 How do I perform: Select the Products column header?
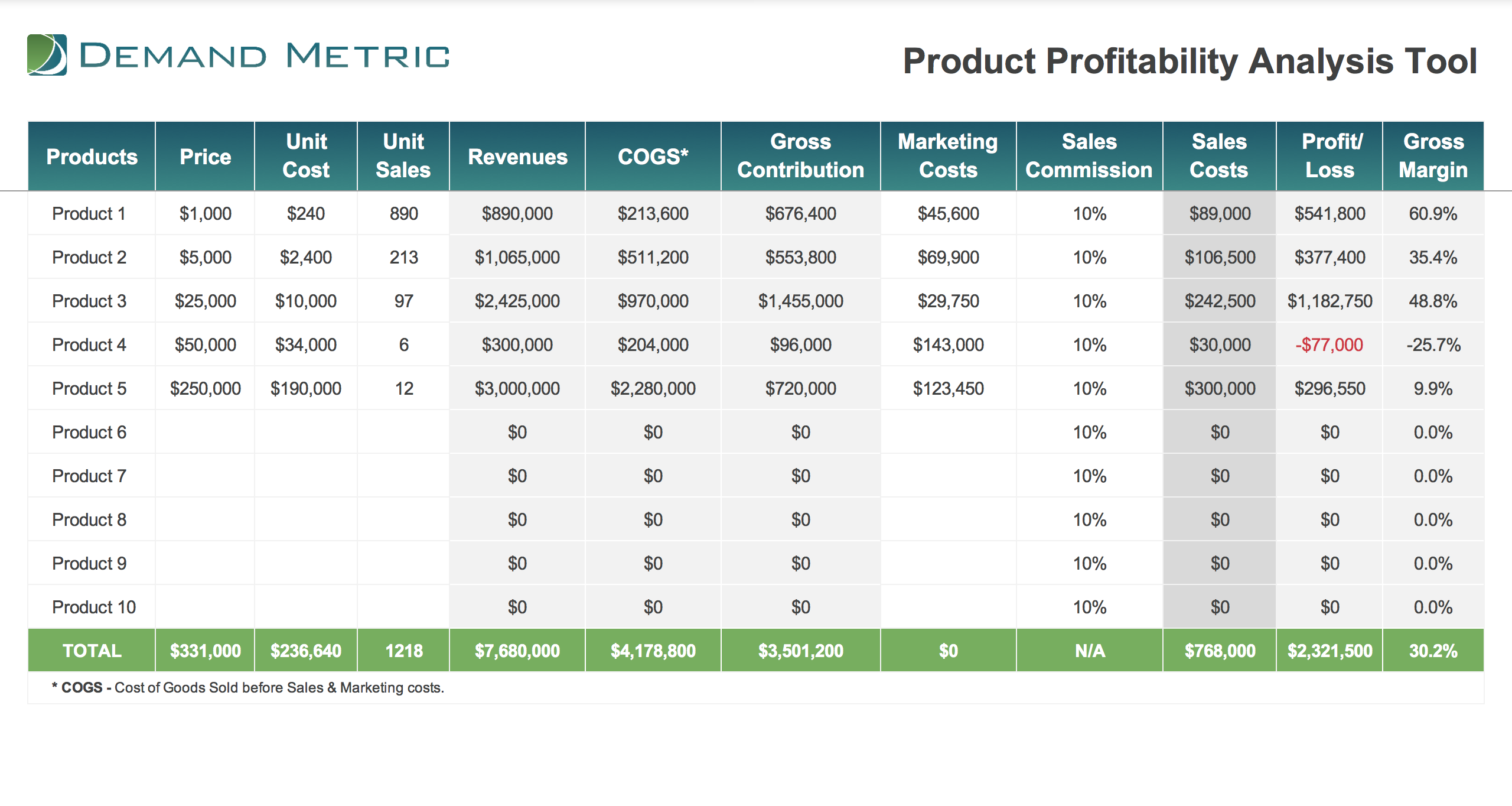point(92,157)
